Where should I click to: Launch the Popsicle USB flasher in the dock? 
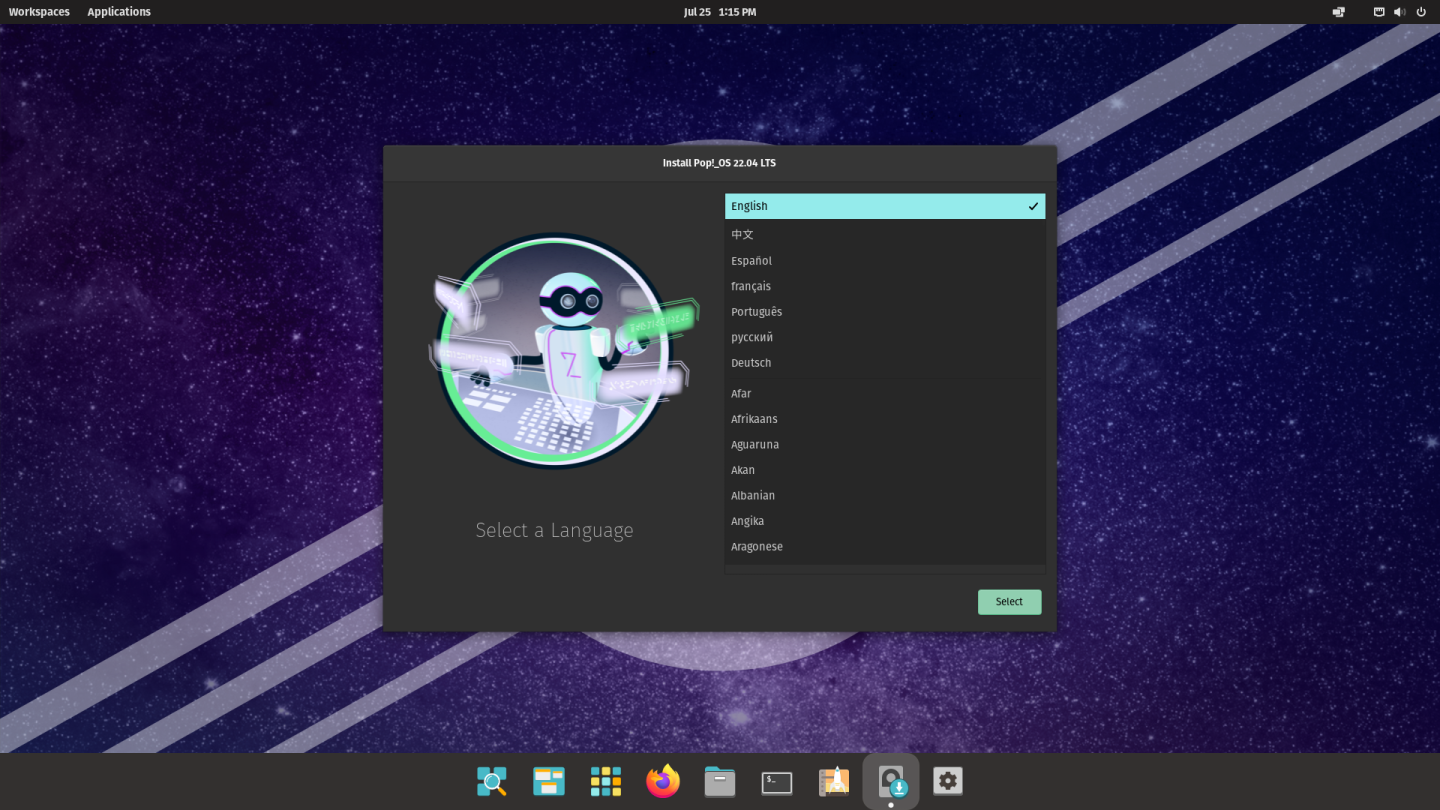coord(834,781)
